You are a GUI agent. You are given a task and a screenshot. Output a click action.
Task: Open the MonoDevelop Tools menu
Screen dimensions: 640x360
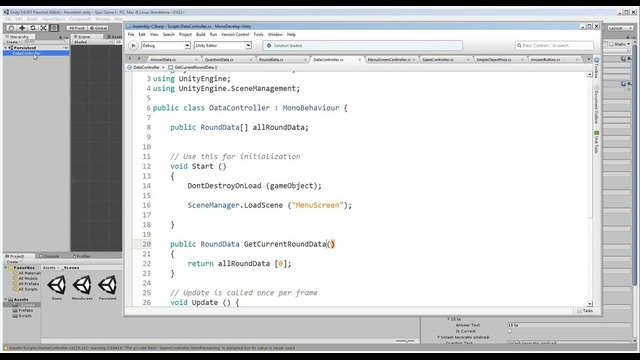coord(258,35)
